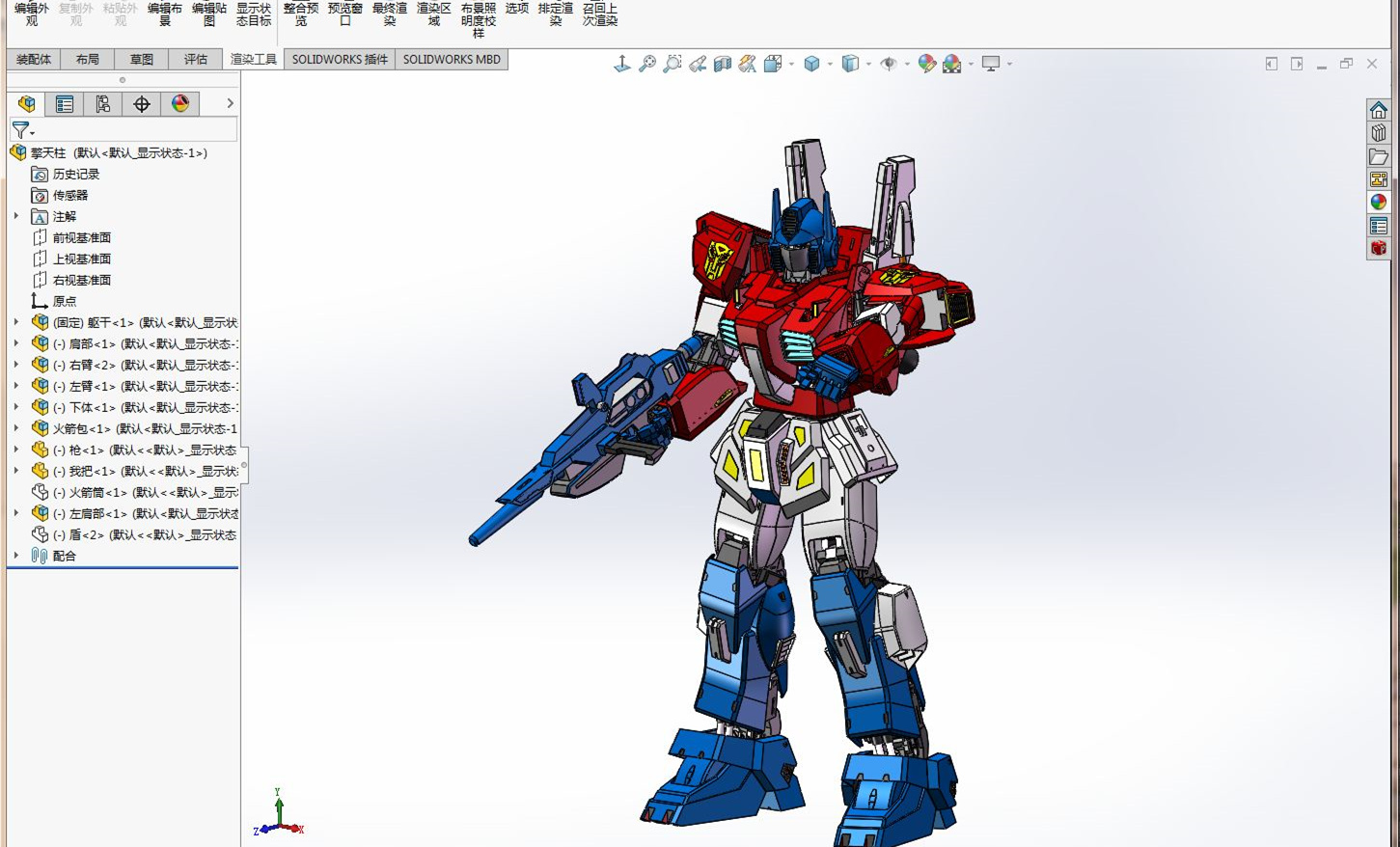Click Zoom to Fit magnifier icon
Screen dimensions: 1400x847
tap(647, 64)
